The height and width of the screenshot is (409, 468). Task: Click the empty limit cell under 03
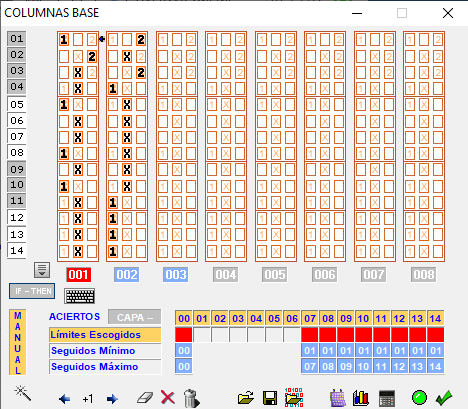tap(238, 335)
